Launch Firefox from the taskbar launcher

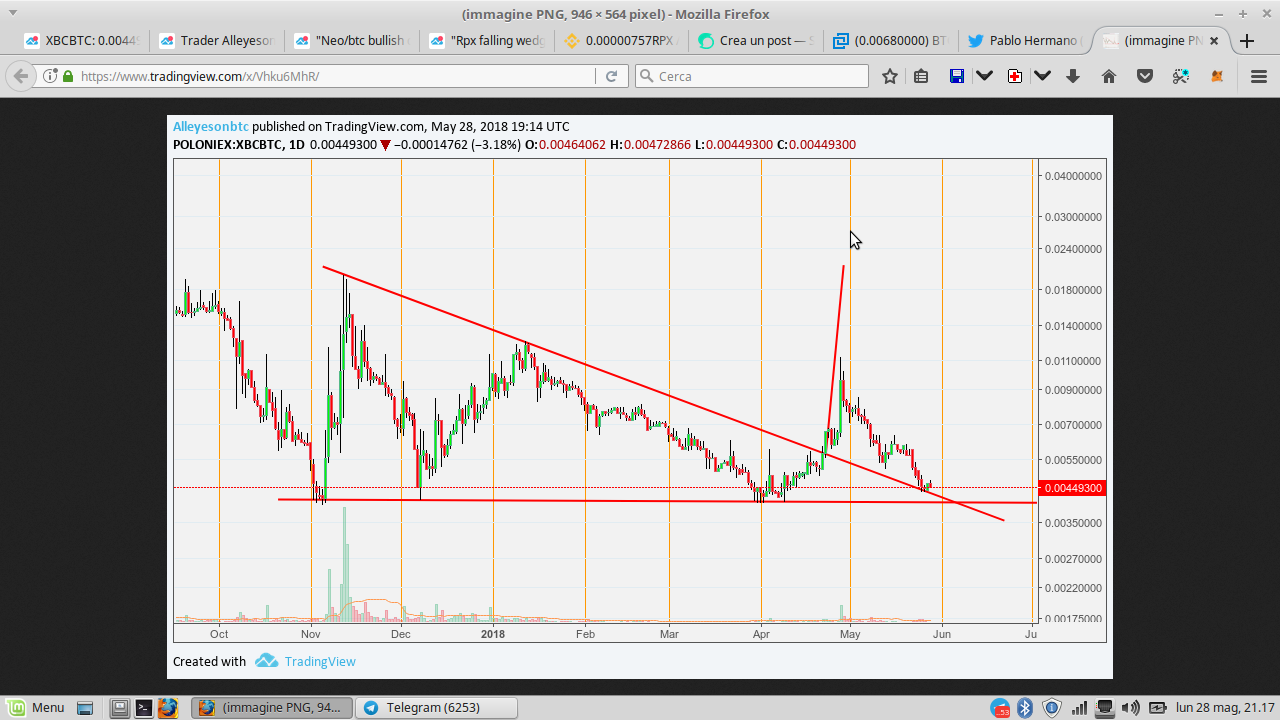[x=168, y=708]
